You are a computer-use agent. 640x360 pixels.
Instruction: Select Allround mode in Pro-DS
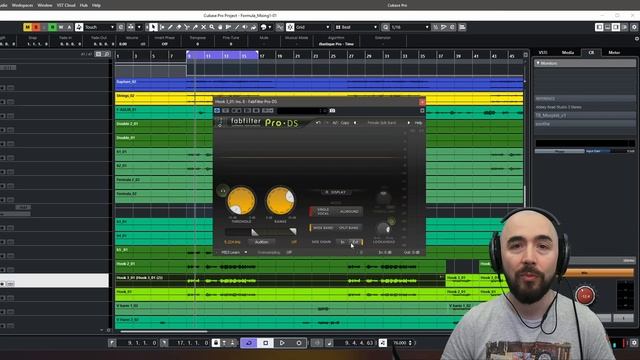coord(349,211)
